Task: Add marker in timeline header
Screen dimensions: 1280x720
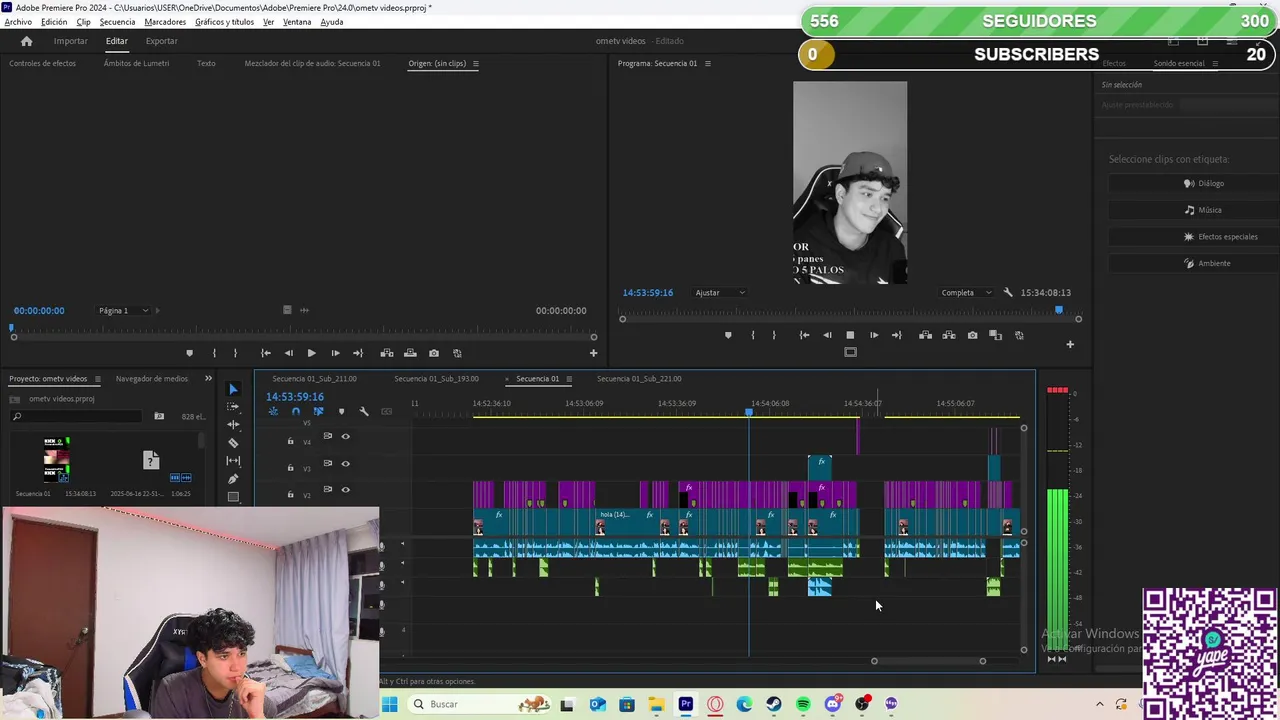Action: pyautogui.click(x=341, y=411)
